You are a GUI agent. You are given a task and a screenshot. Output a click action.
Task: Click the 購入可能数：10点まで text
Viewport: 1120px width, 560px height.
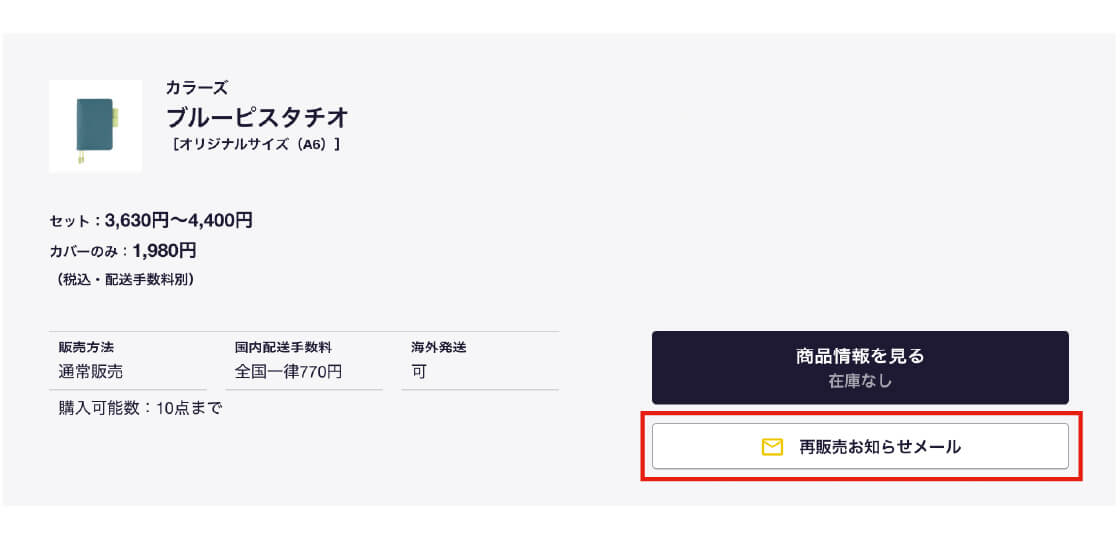(x=140, y=408)
